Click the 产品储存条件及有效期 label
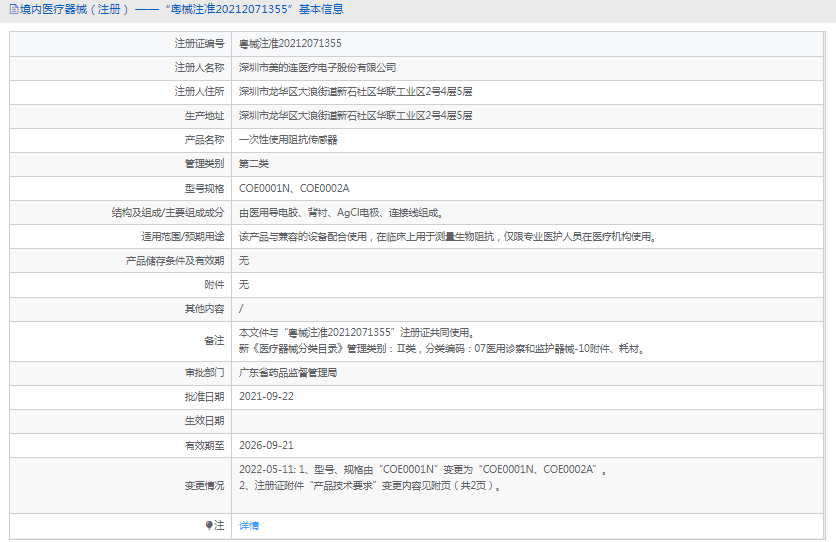Image resolution: width=836 pixels, height=542 pixels. [x=175, y=261]
